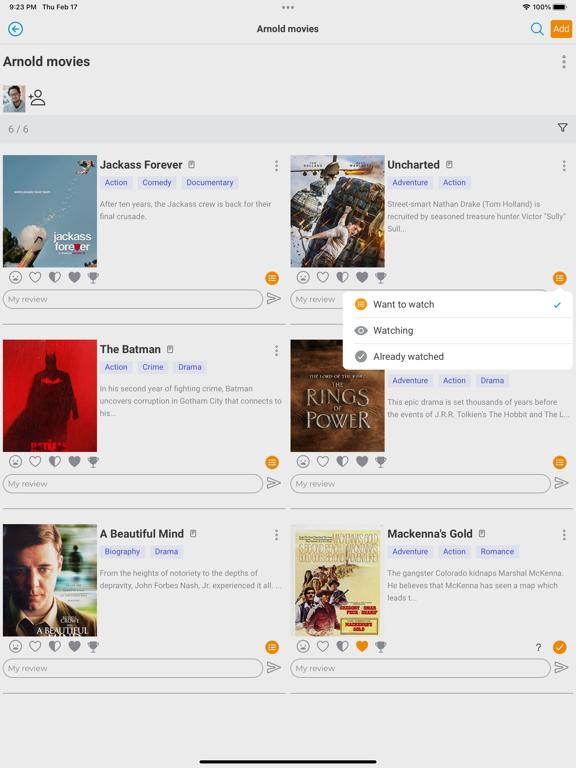The image size is (576, 768).
Task: Tap the Romance tag on Mackenna's Gold
Action: [497, 552]
